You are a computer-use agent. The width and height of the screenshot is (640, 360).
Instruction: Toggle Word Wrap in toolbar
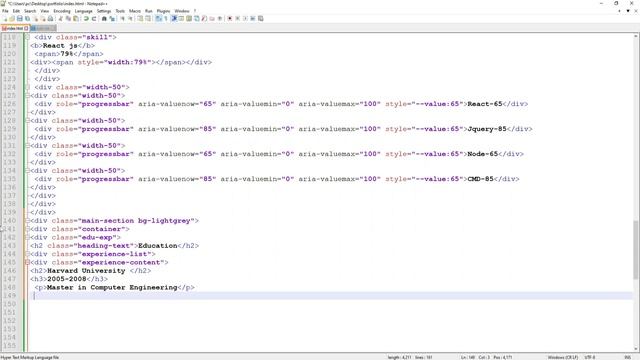(x=158, y=18)
